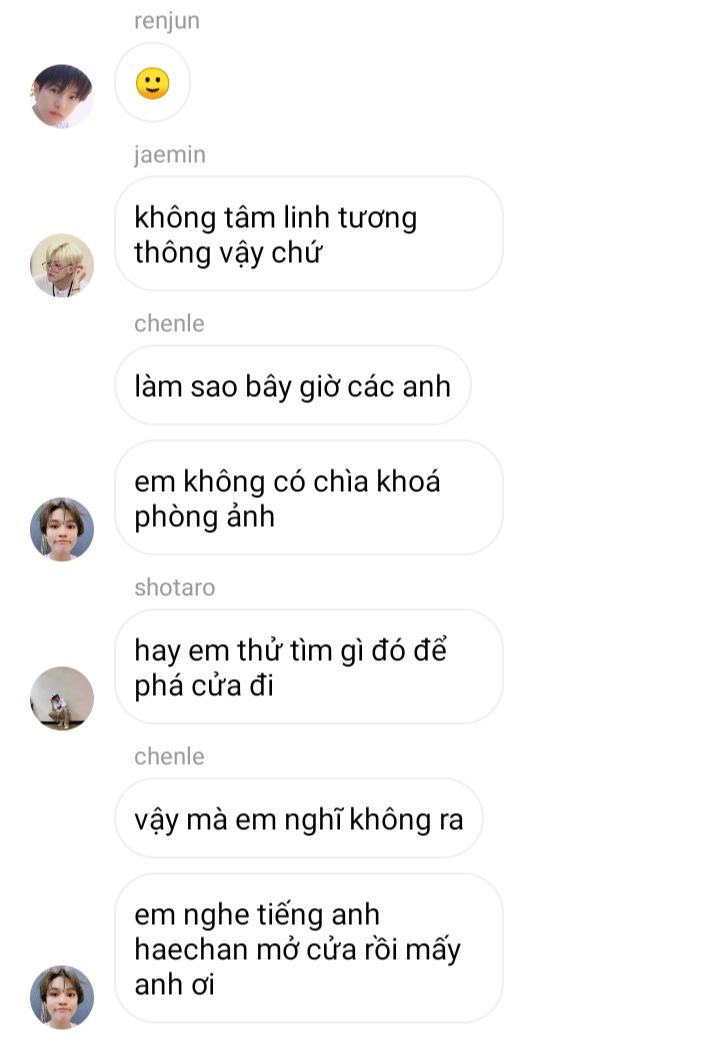The height and width of the screenshot is (1049, 719).
Task: Open chenle's avatar beside the last message
Action: 62,997
